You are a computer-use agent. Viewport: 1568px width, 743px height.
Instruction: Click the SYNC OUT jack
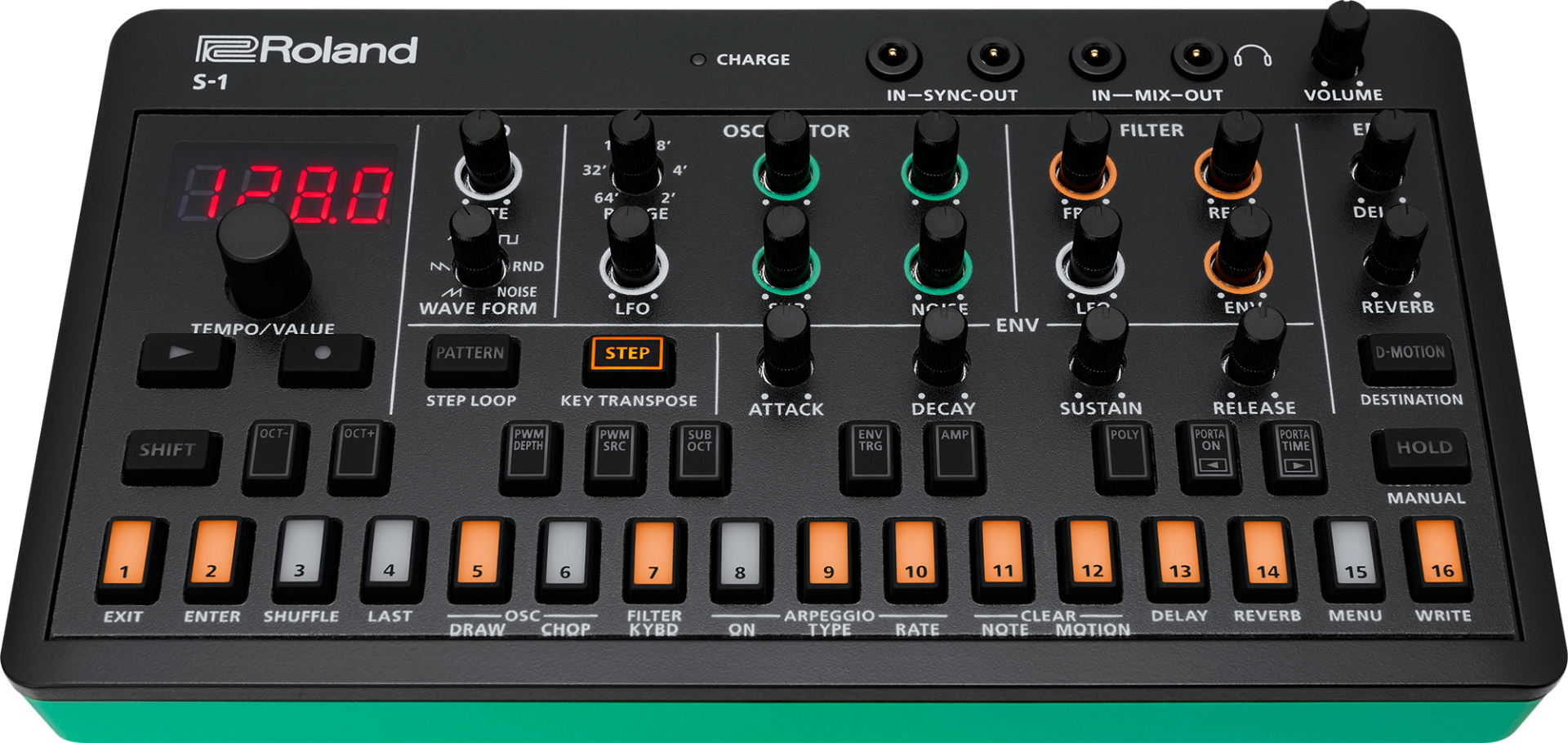point(995,57)
